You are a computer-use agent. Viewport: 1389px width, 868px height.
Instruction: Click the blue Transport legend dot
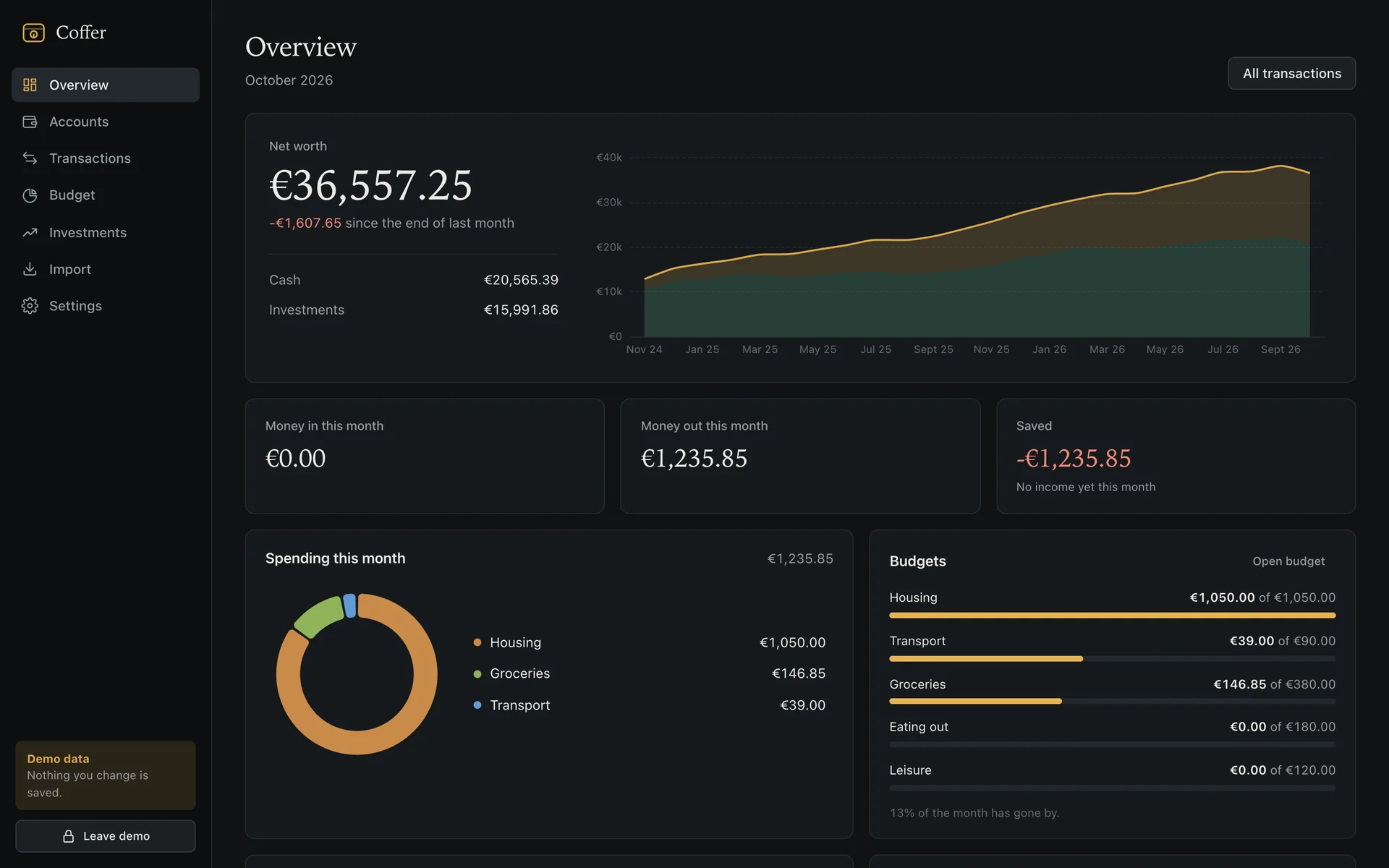coord(477,705)
